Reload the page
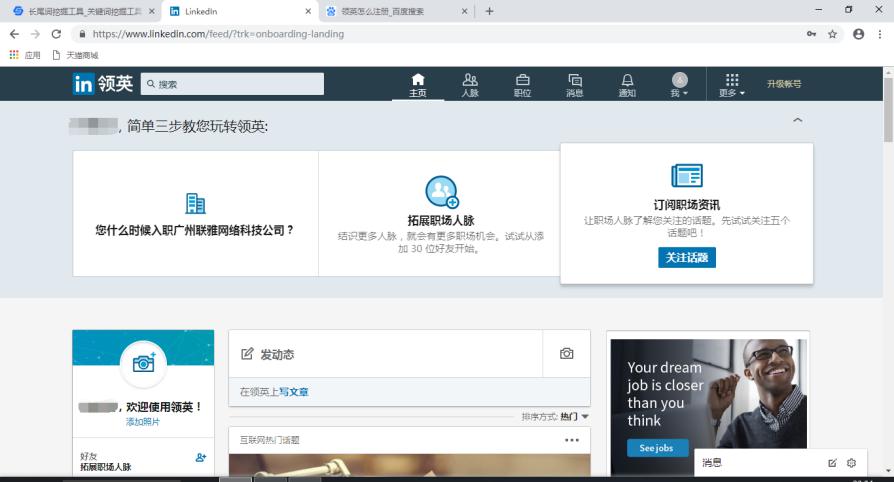This screenshot has width=894, height=482. click(x=56, y=34)
